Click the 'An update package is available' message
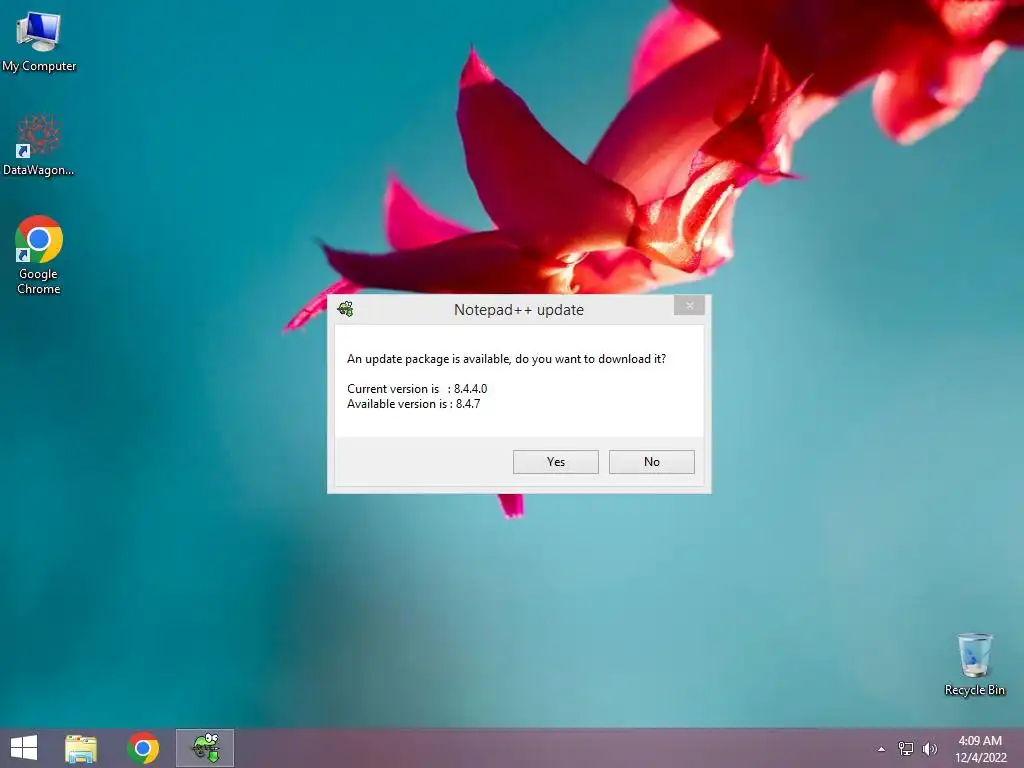This screenshot has height=768, width=1024. click(506, 359)
